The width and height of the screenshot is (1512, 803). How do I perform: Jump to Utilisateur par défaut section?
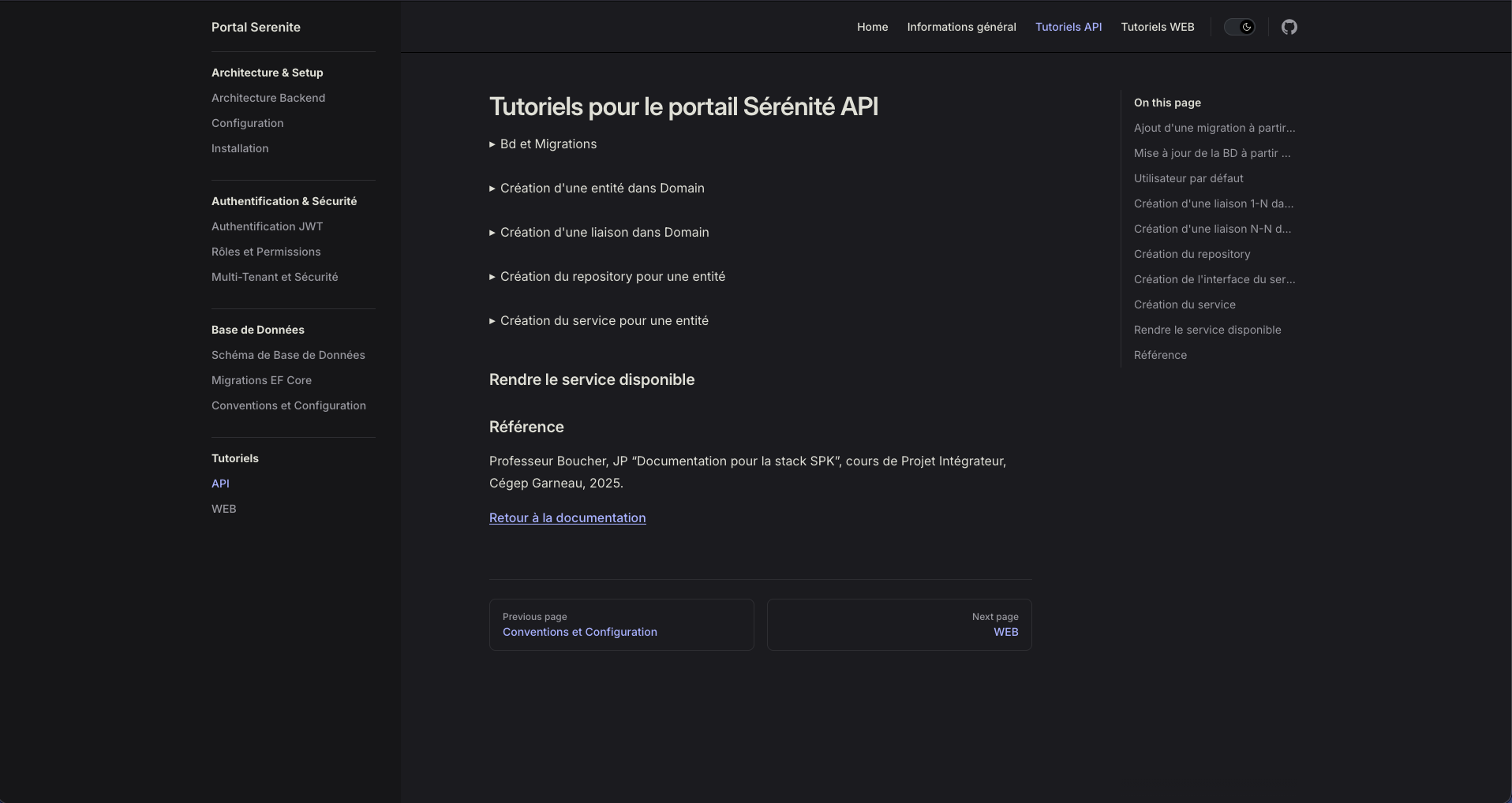1188,178
